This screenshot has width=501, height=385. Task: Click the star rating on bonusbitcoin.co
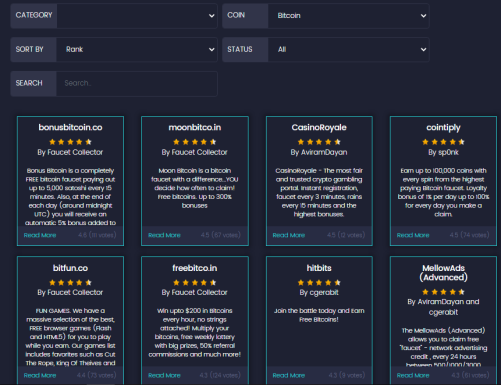click(x=70, y=142)
